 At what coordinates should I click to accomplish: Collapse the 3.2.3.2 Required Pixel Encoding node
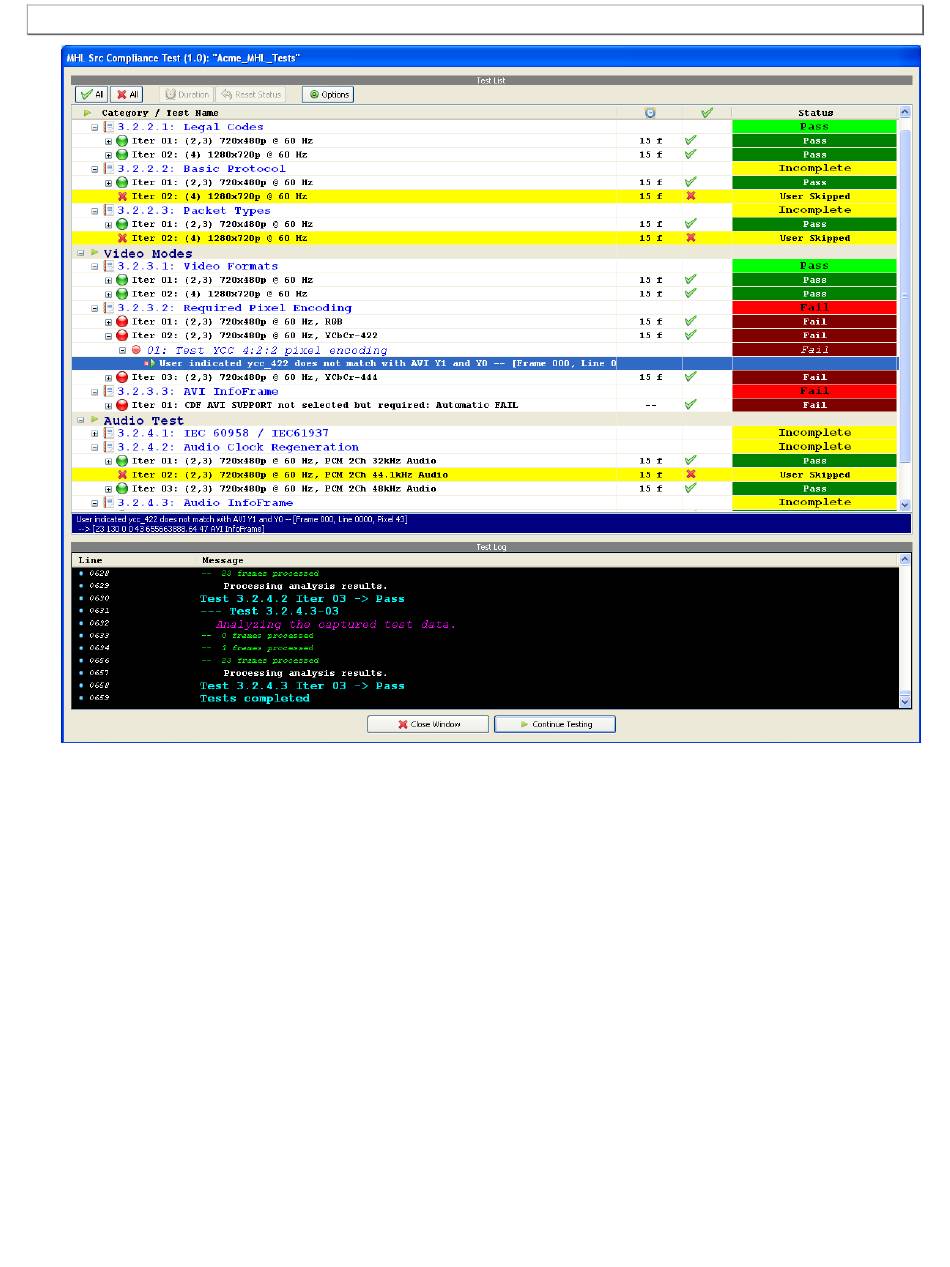[x=95, y=308]
